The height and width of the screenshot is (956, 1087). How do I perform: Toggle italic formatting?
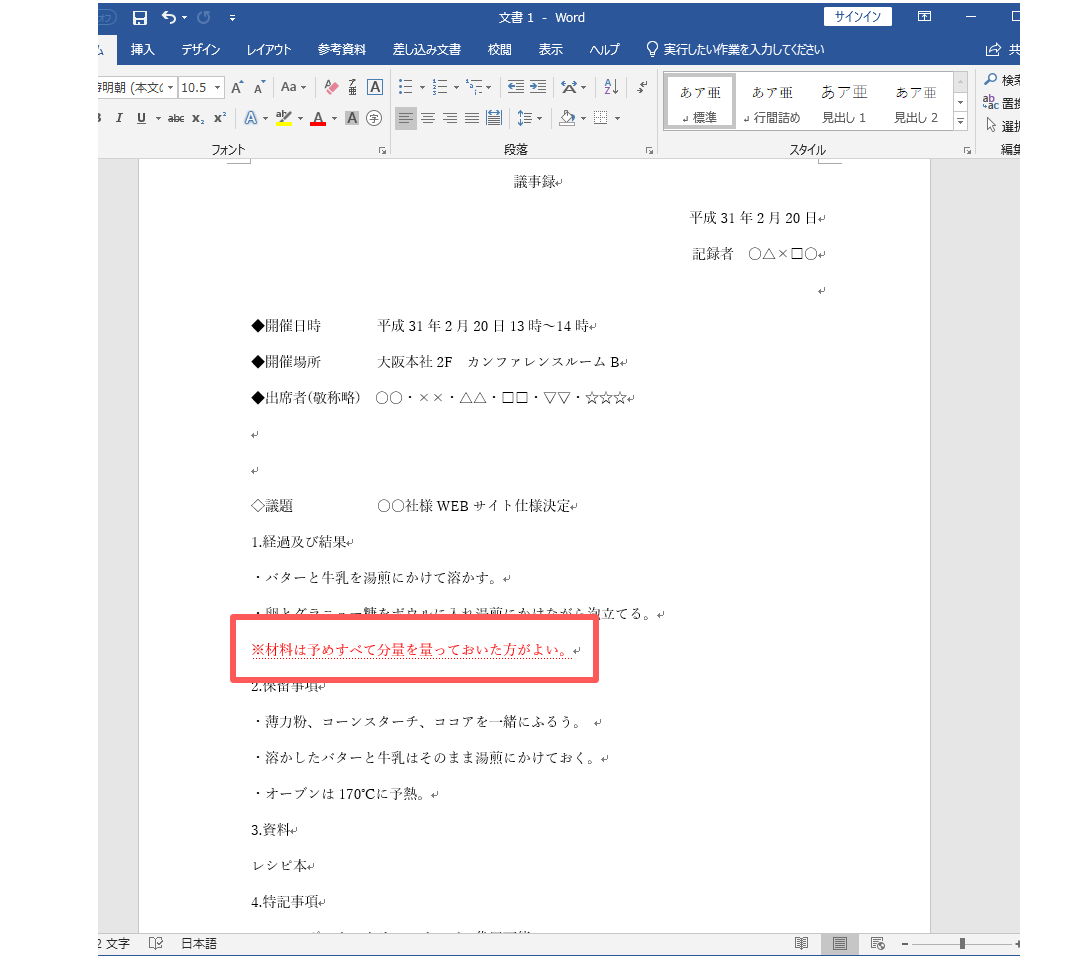coord(119,118)
